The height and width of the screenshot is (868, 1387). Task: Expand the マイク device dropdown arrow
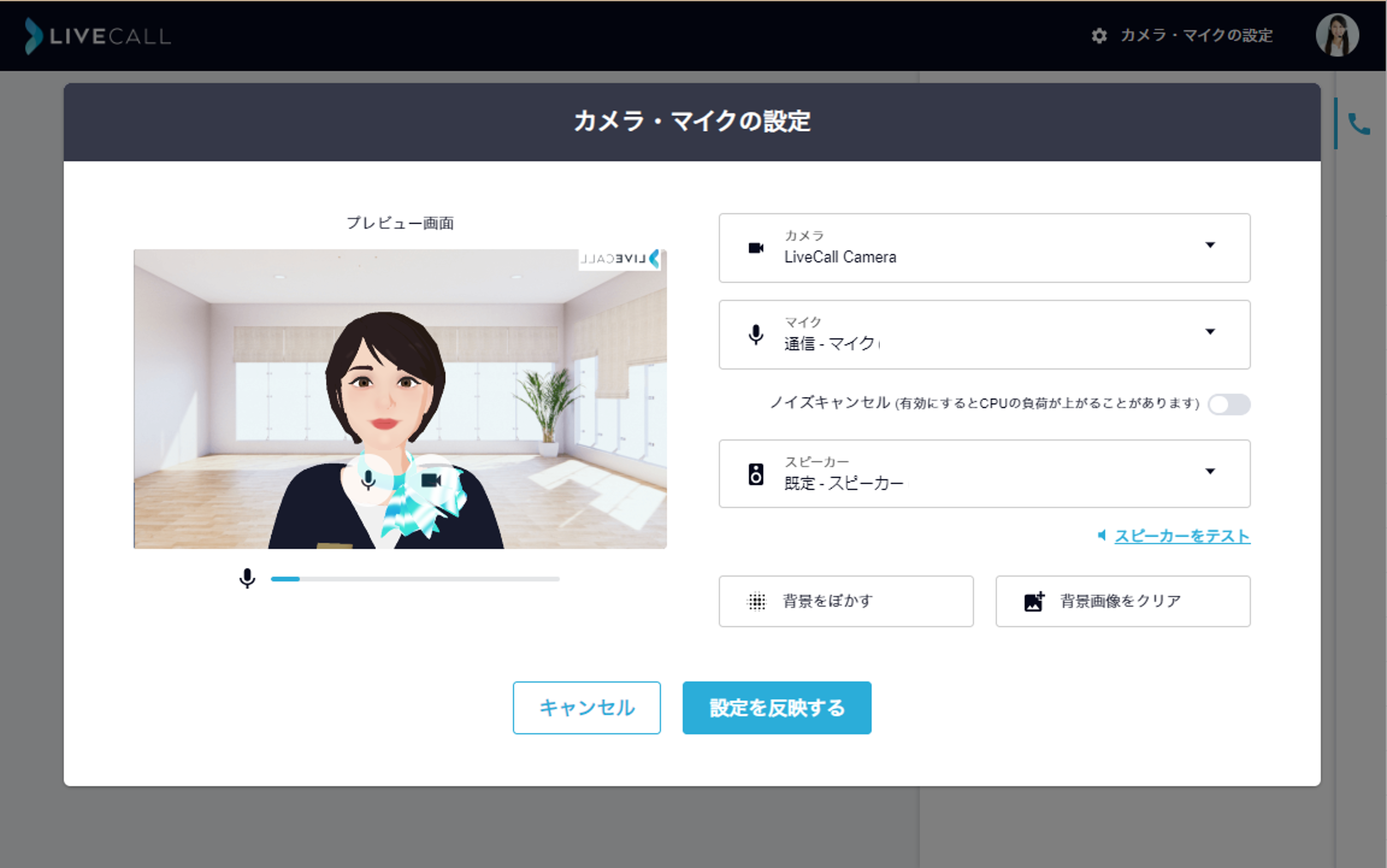coord(1210,331)
